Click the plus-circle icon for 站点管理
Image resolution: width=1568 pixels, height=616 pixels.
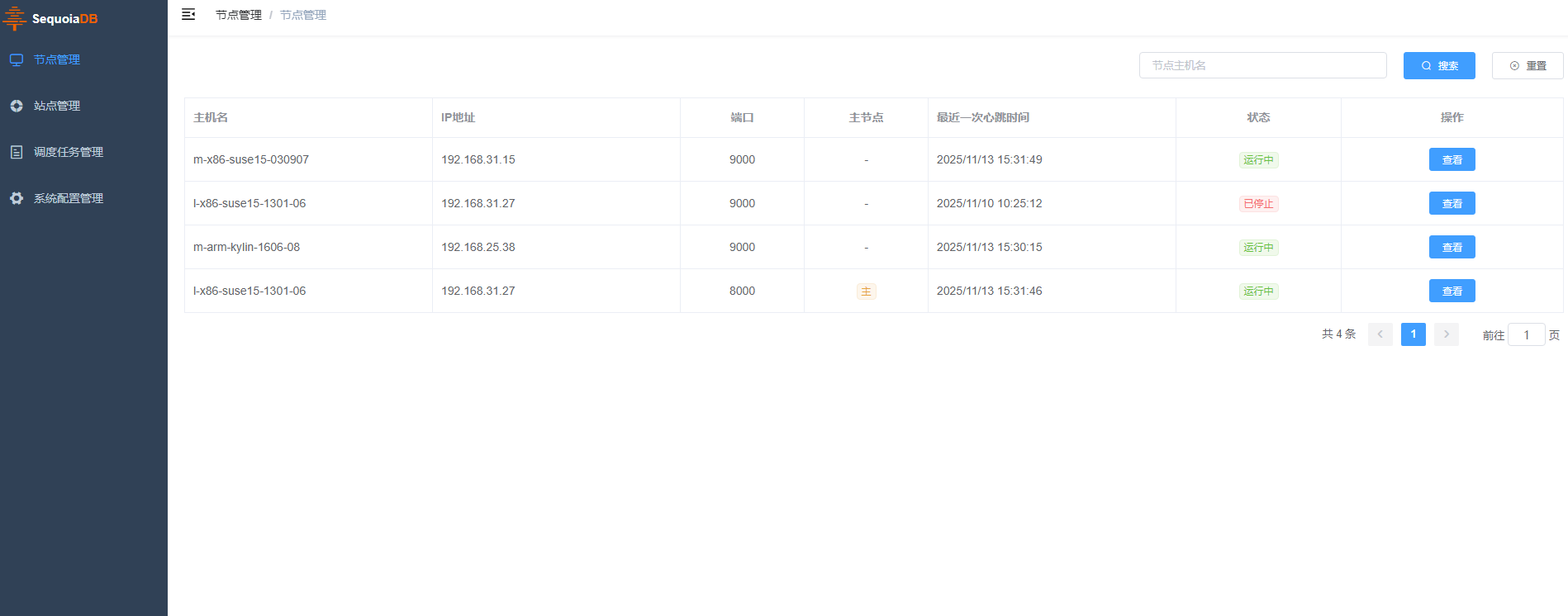pos(17,106)
